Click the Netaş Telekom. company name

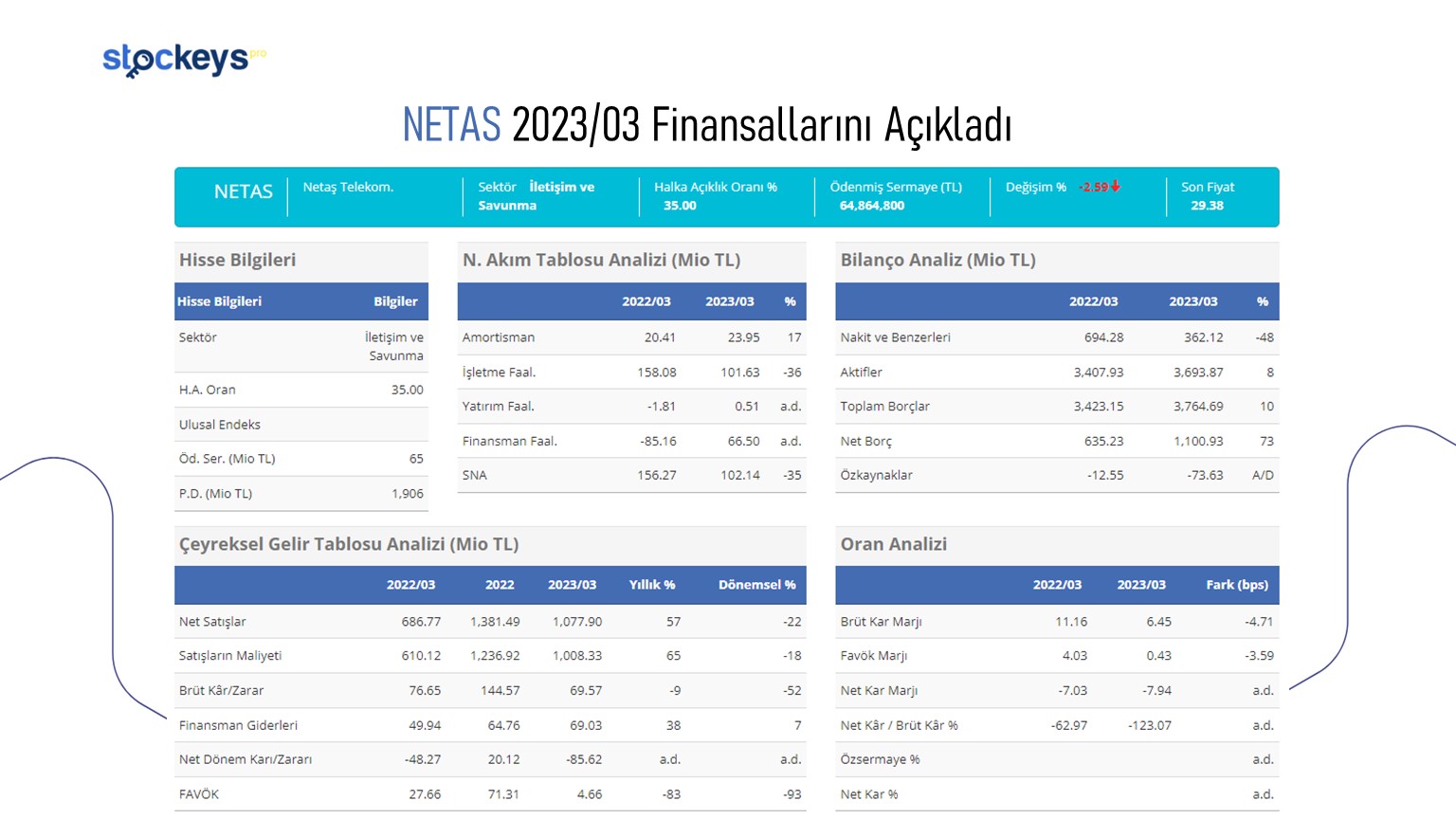[x=348, y=187]
